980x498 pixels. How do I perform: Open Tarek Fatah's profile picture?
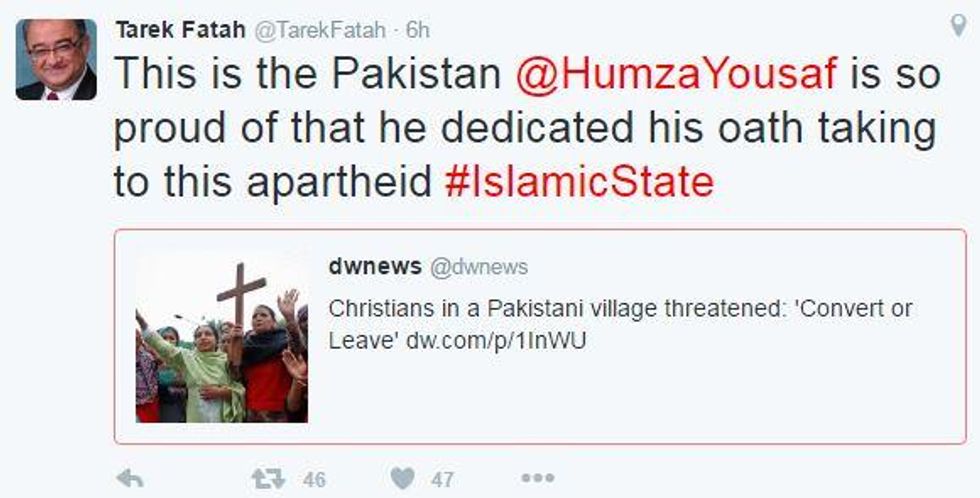pyautogui.click(x=56, y=59)
